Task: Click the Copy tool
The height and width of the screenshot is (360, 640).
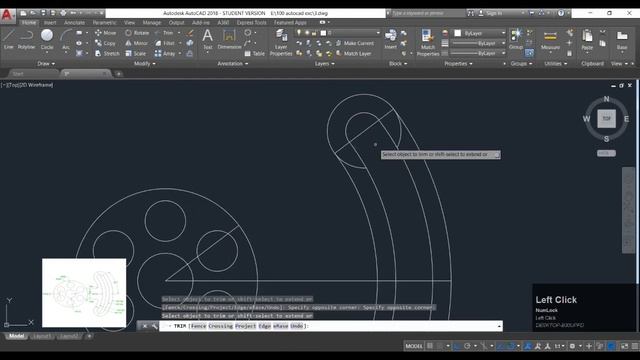Action: pos(105,43)
